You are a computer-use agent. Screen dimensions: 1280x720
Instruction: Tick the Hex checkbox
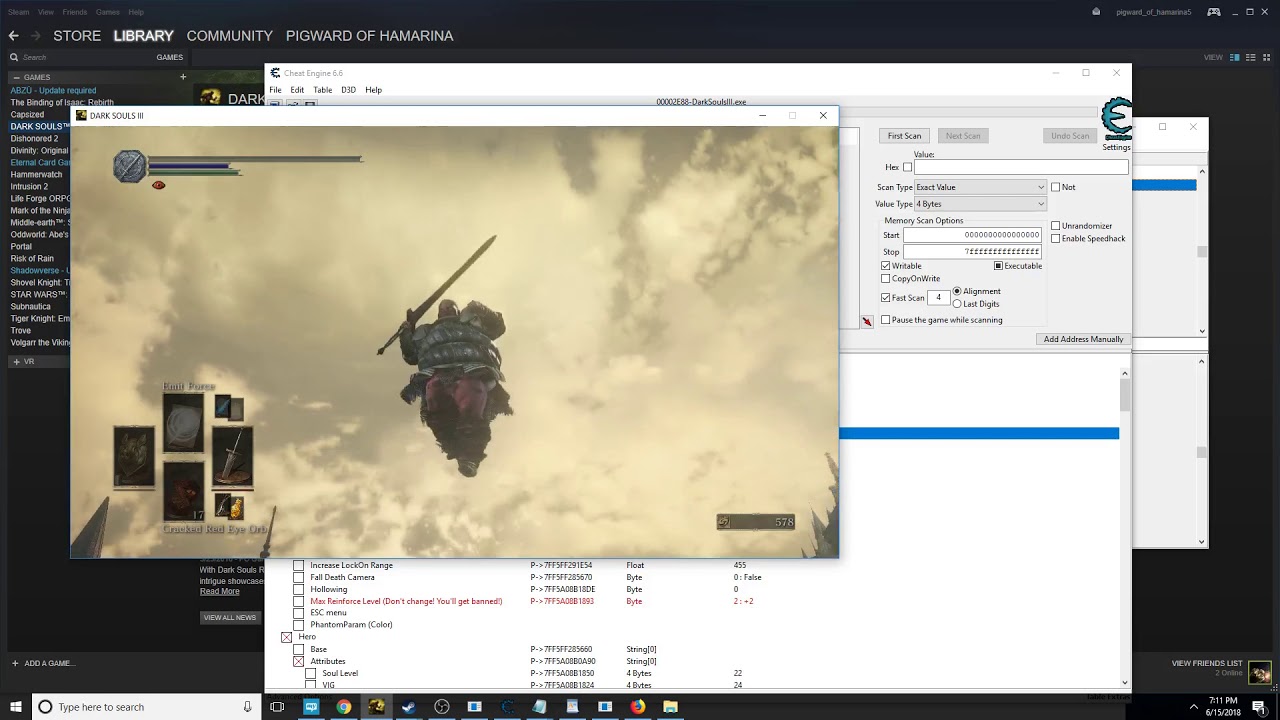pyautogui.click(x=907, y=167)
